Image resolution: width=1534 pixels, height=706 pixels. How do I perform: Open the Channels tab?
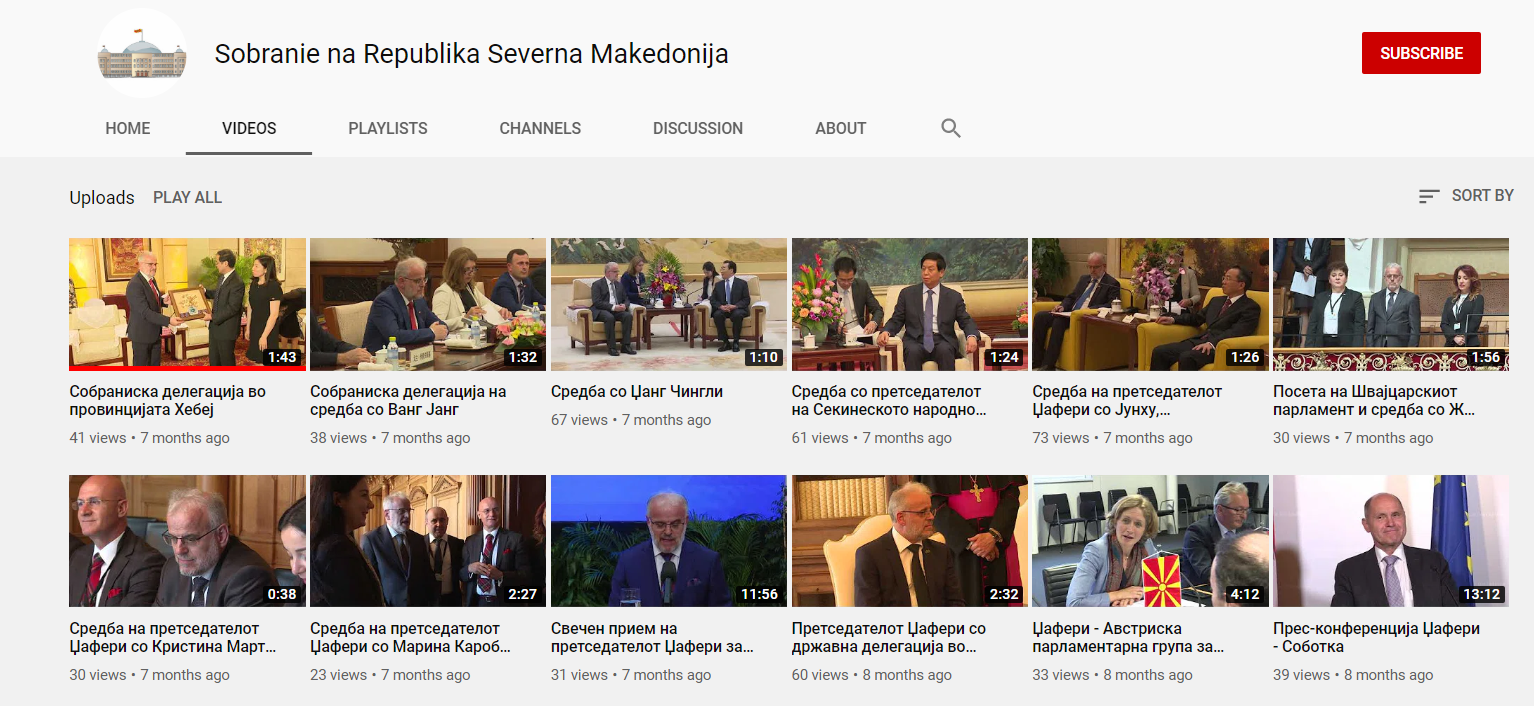click(x=540, y=128)
